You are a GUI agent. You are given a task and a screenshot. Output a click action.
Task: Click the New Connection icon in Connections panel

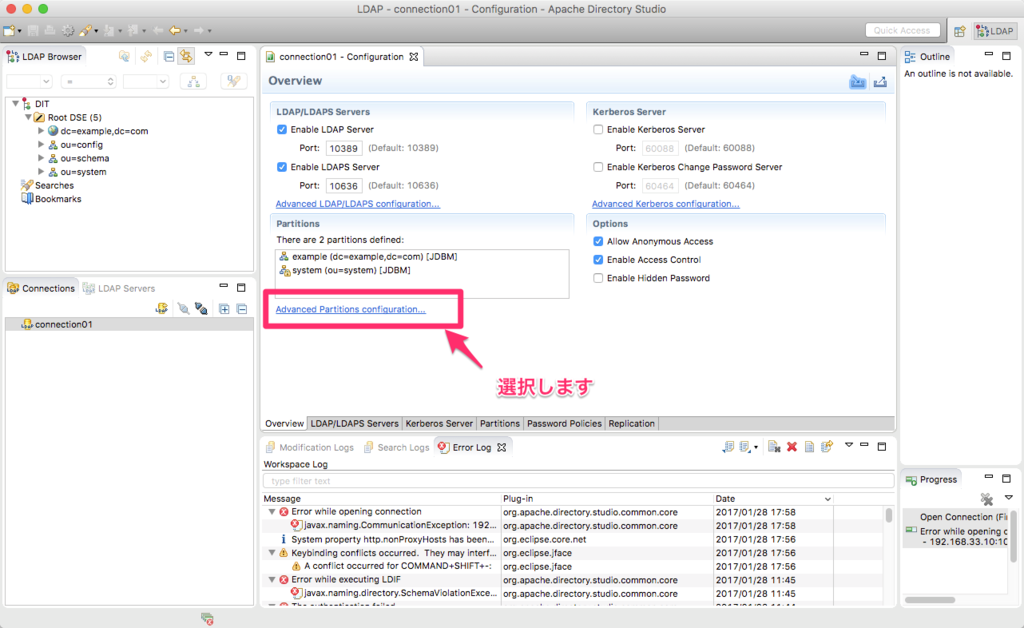161,308
